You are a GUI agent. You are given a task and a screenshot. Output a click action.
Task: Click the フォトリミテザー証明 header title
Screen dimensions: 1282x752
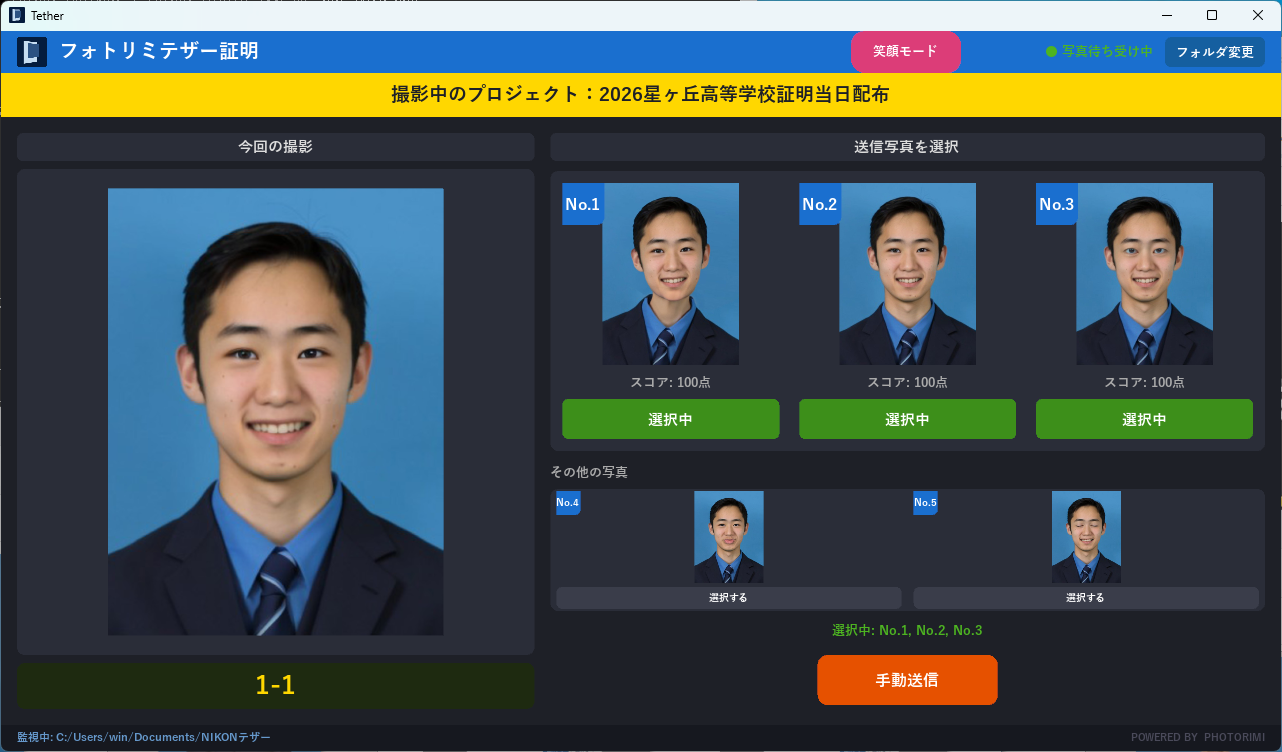[x=159, y=51]
